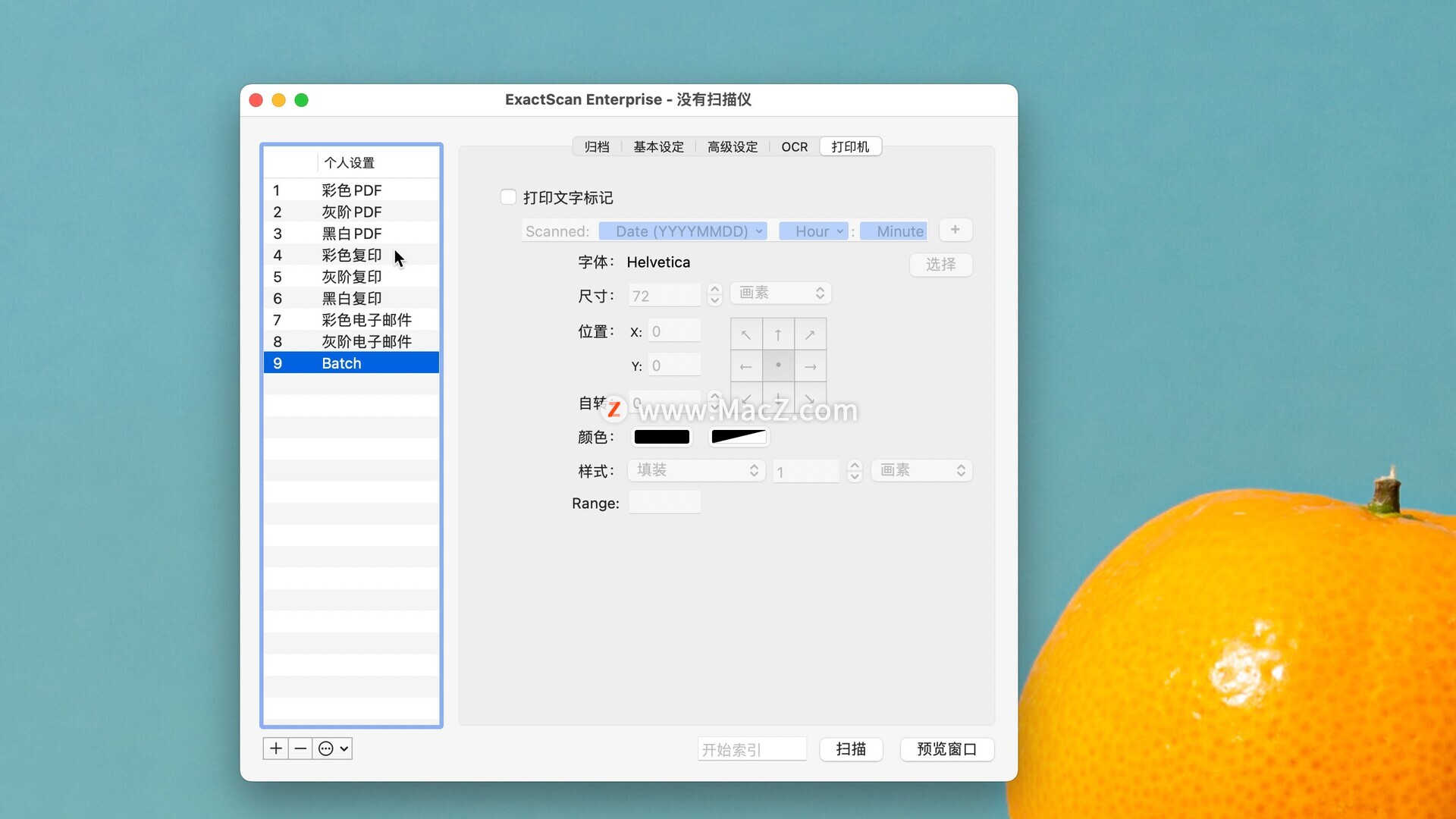Set position to top-left arrow
This screenshot has width=1456, height=819.
(746, 334)
